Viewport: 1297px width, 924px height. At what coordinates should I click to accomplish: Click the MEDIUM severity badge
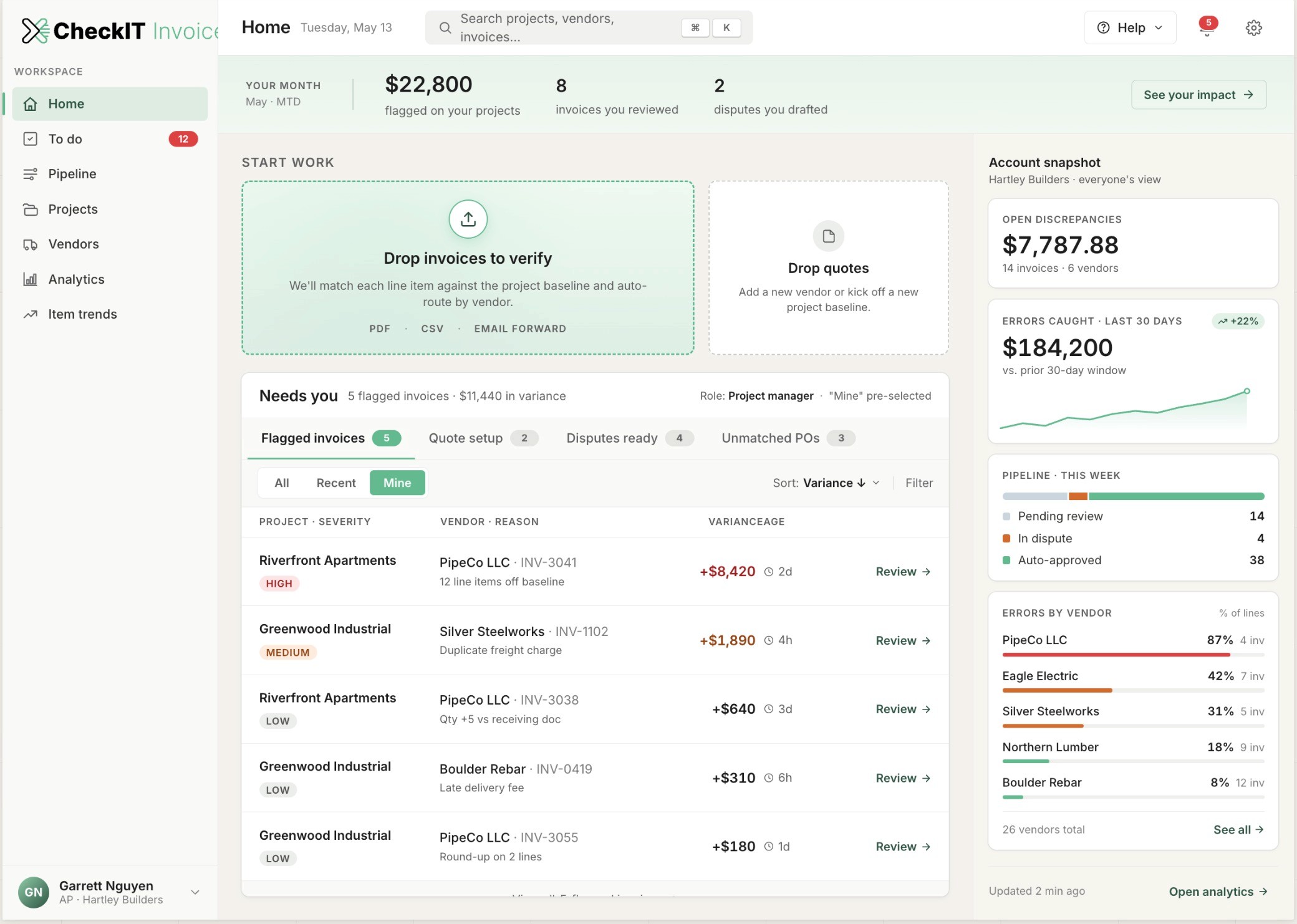click(x=287, y=652)
